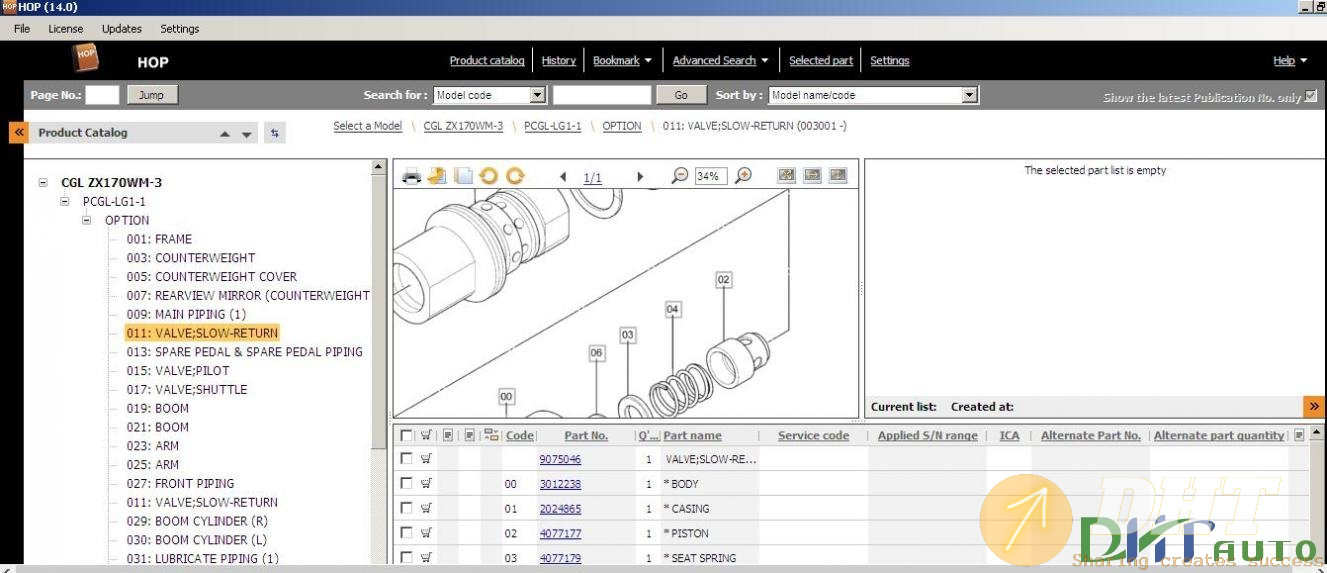Click the HOP book logo icon
1327x573 pixels.
click(86, 58)
